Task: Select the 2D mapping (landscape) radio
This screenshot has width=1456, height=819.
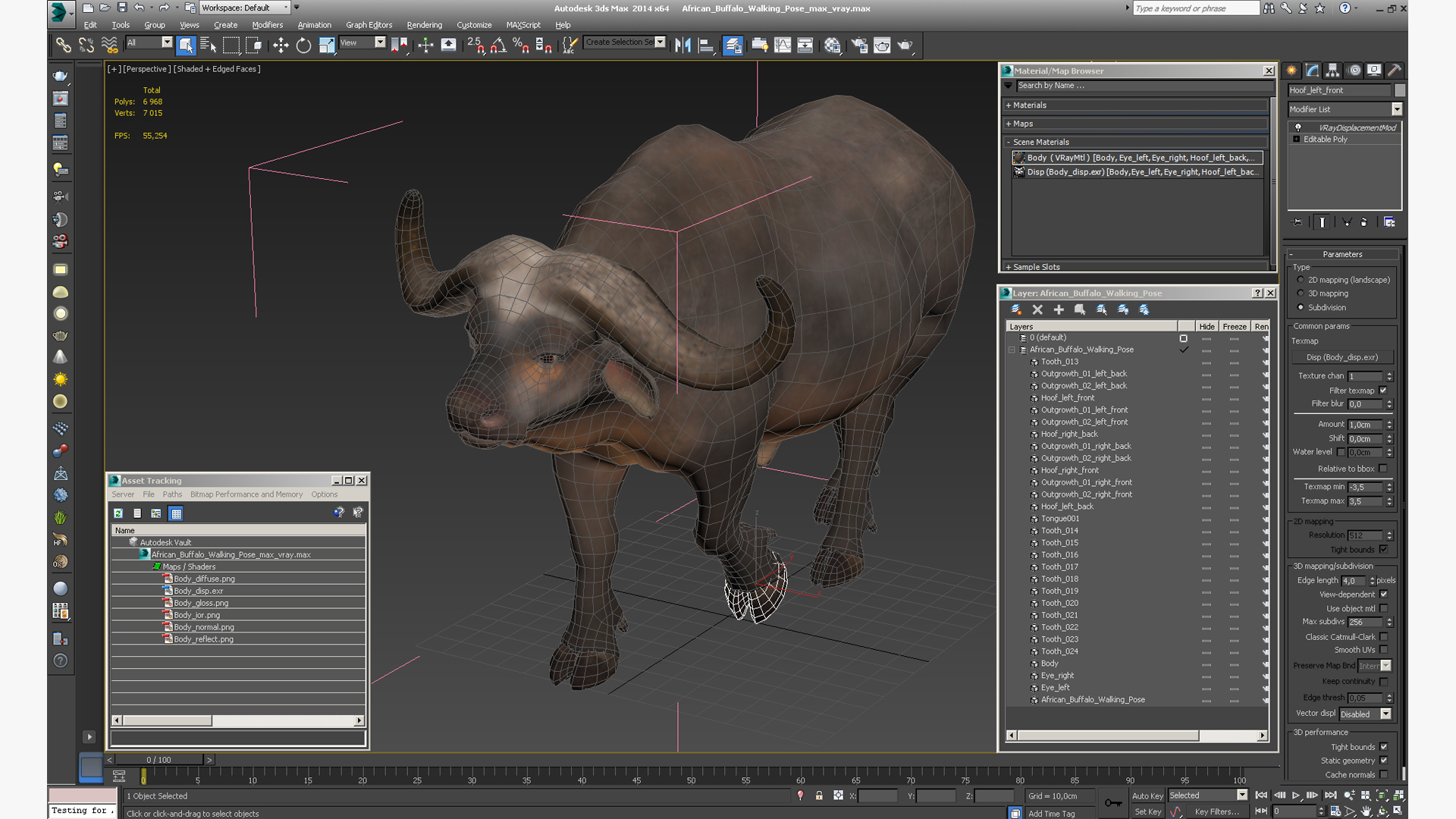Action: pos(1301,280)
